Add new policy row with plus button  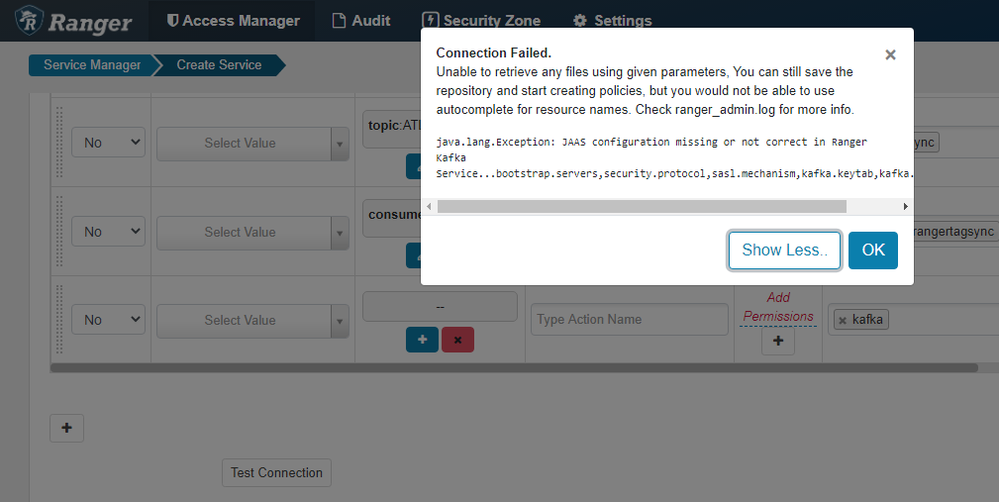point(67,428)
